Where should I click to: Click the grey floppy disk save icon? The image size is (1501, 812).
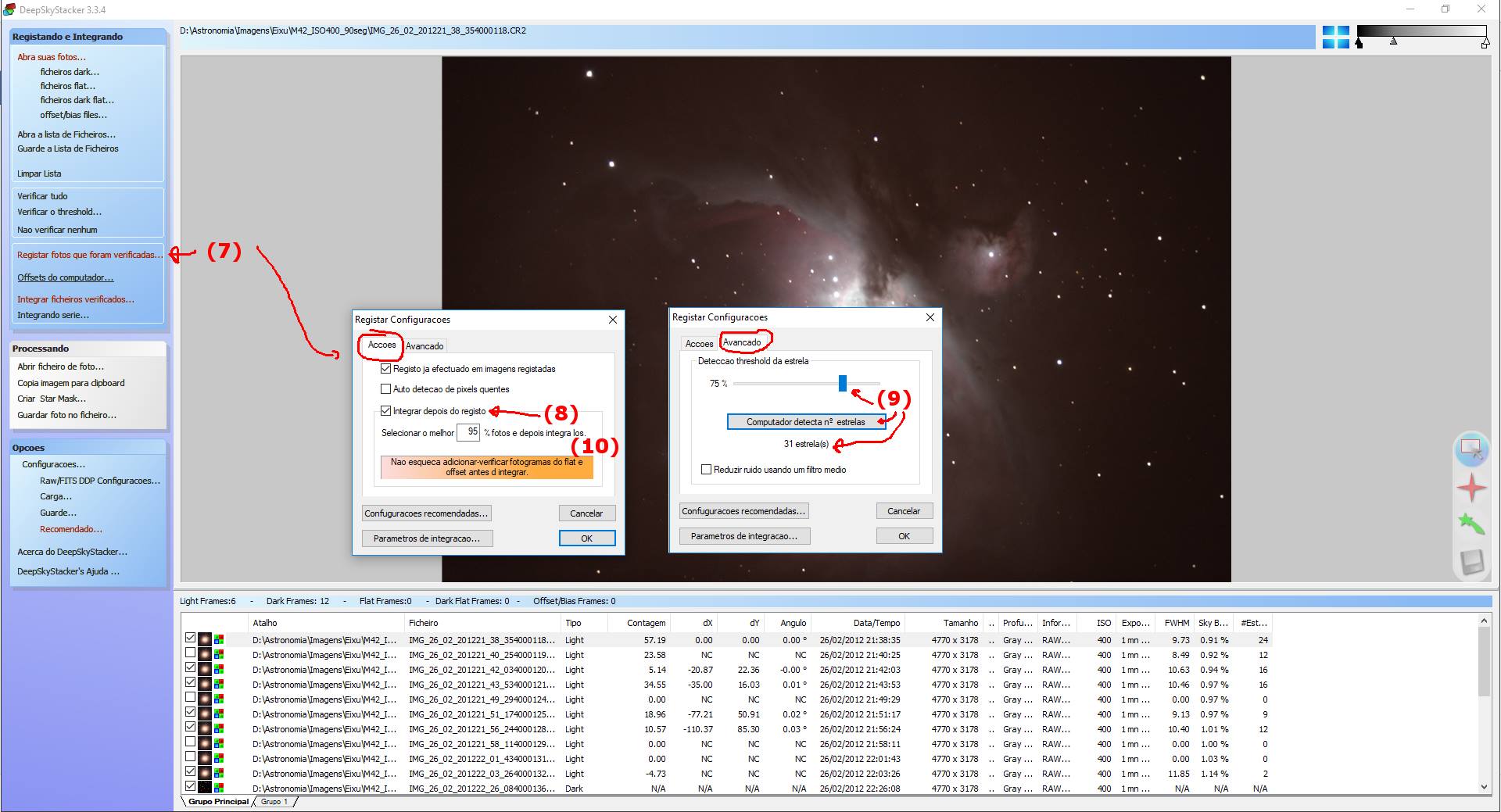tap(1471, 562)
